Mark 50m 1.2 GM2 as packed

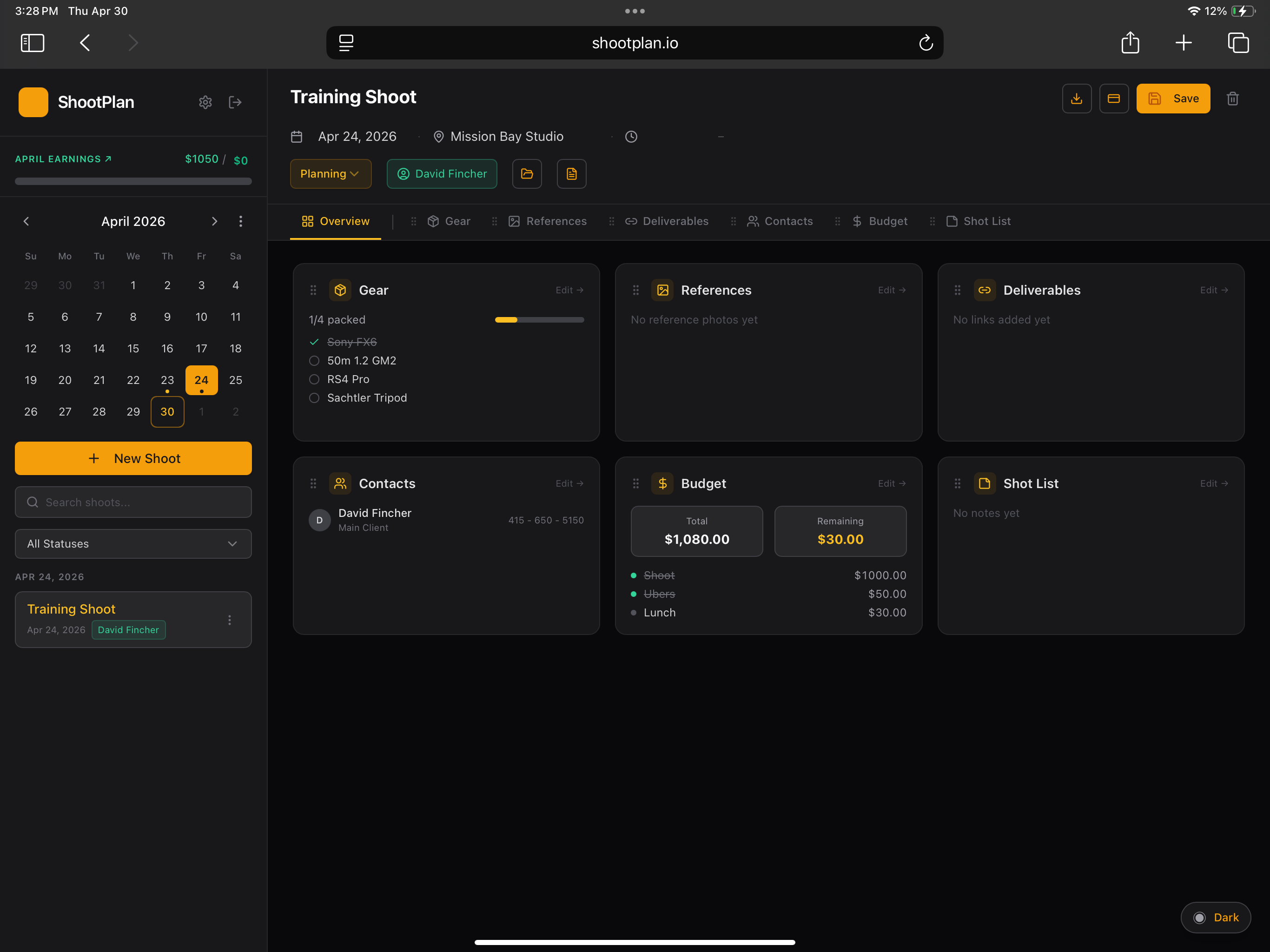(314, 361)
